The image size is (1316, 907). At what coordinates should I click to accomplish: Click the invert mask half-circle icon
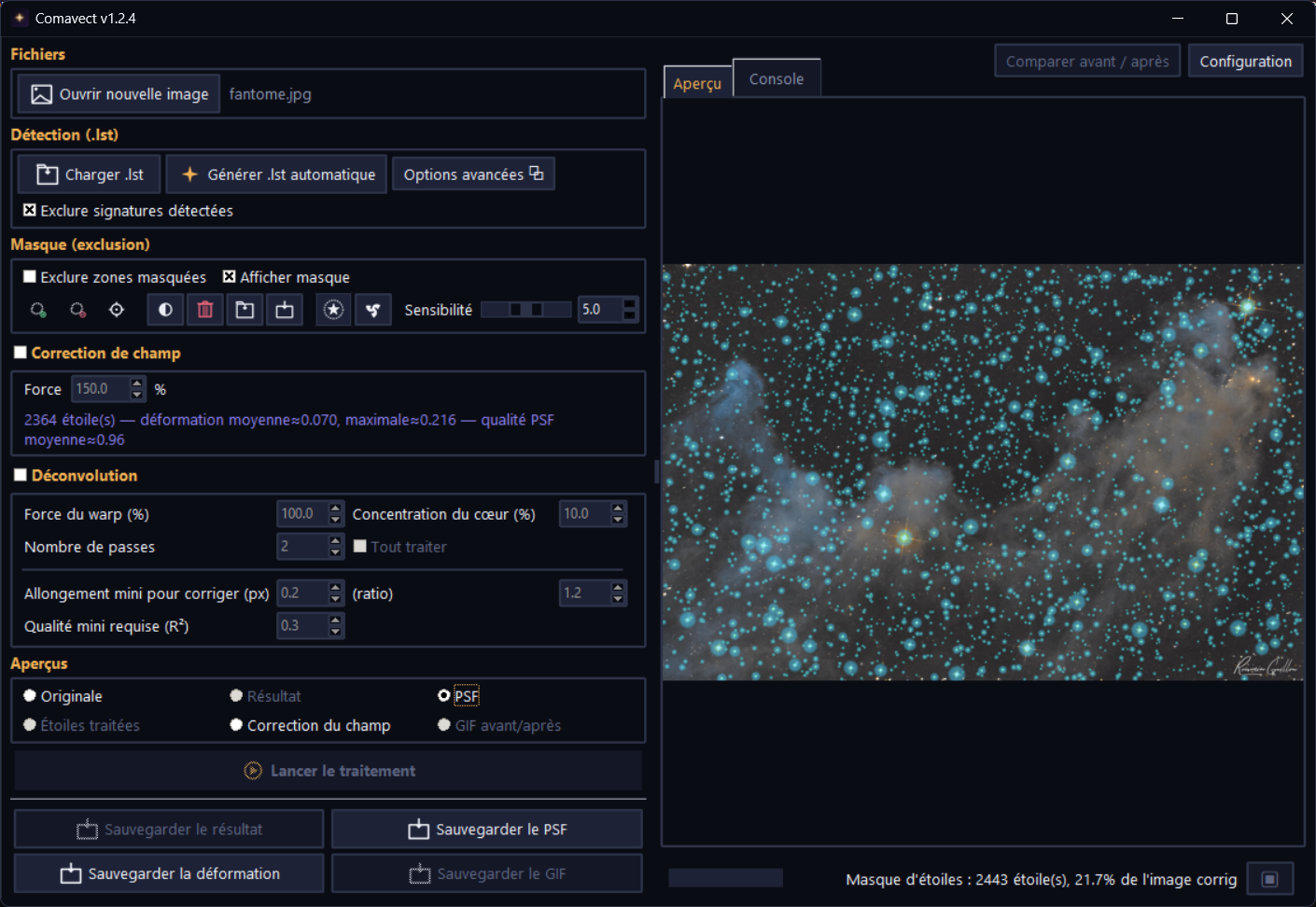(165, 310)
